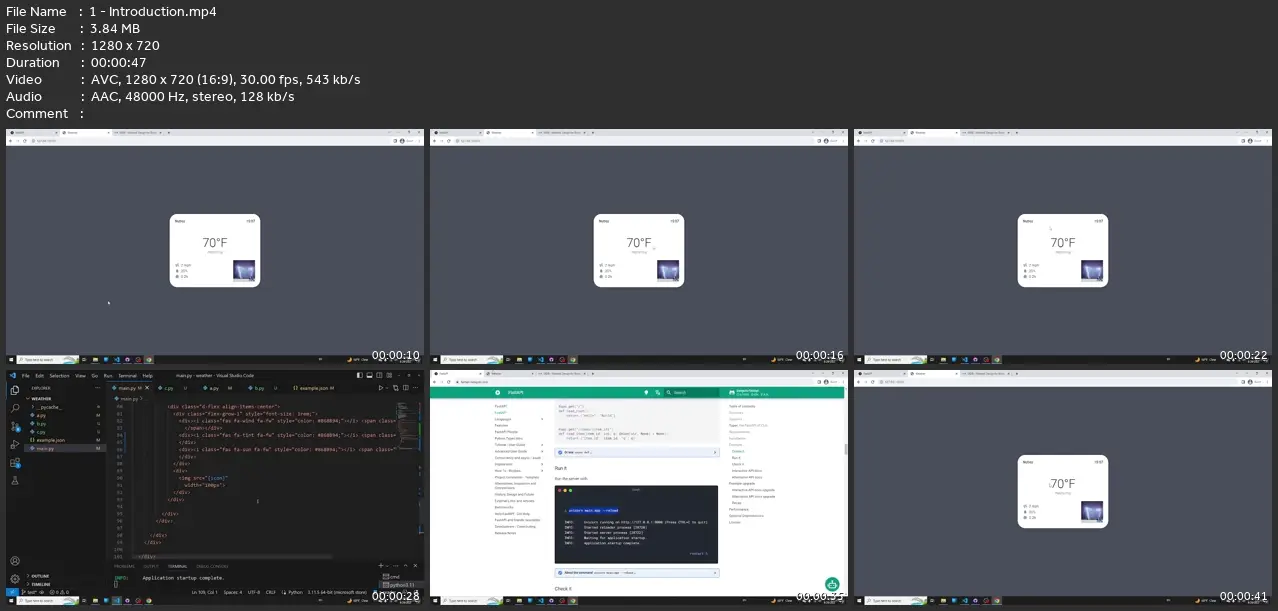Click the storm weather image in the 00:00:16 frame
Screen dimensions: 1278x611
pyautogui.click(x=668, y=270)
